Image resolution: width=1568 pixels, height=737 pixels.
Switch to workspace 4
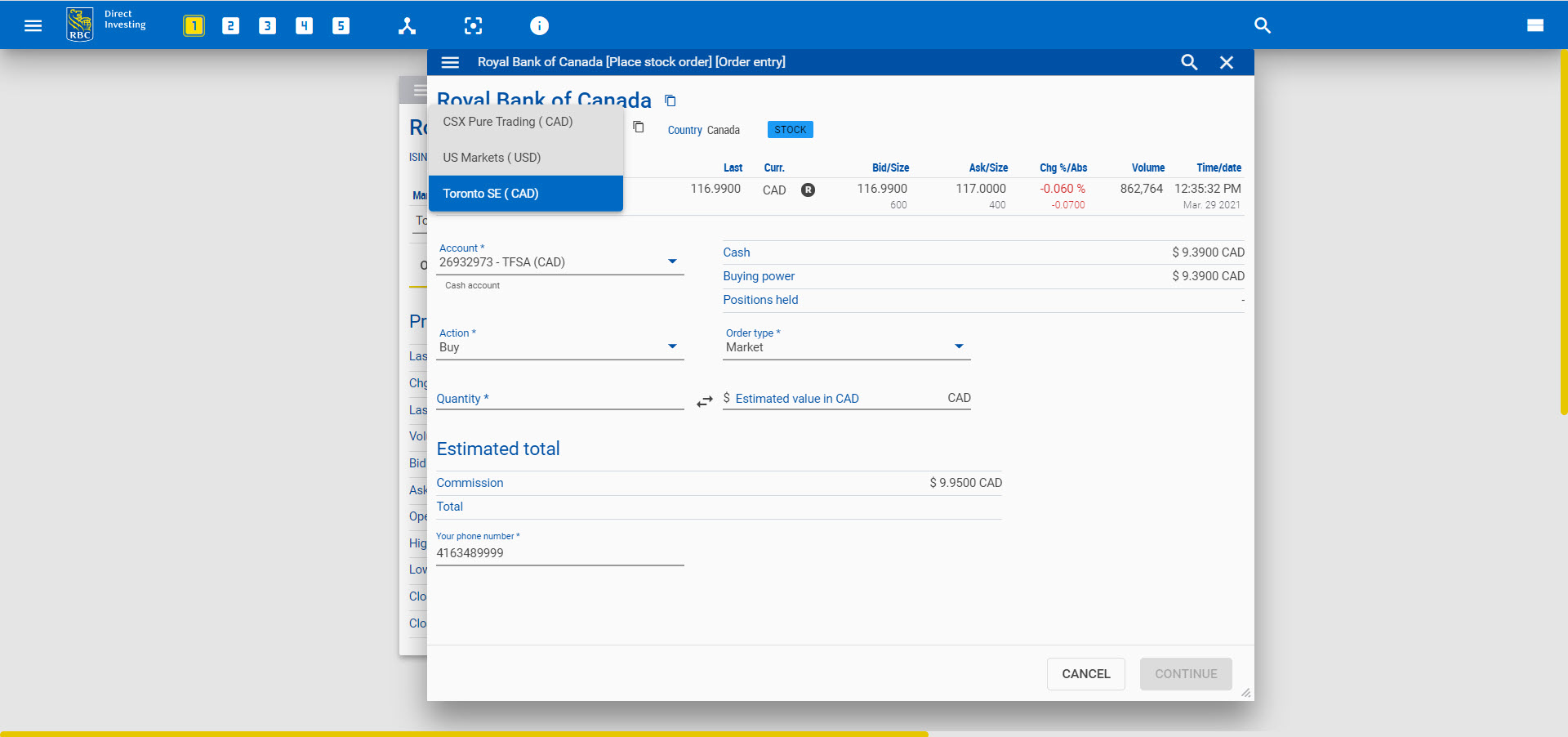[x=304, y=25]
